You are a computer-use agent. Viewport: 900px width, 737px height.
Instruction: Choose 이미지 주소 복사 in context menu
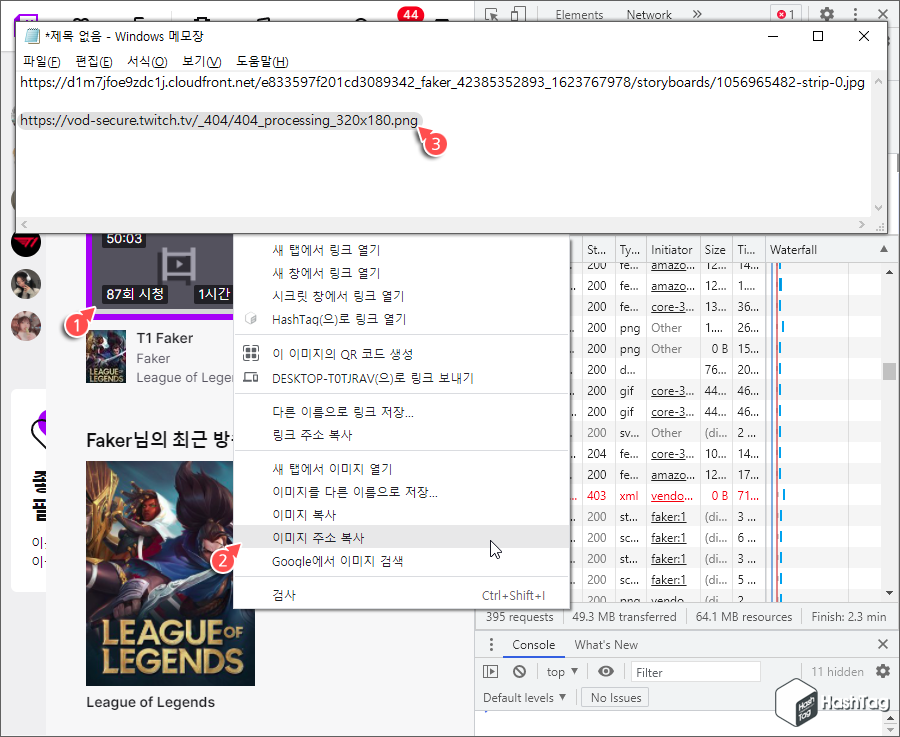pyautogui.click(x=402, y=537)
